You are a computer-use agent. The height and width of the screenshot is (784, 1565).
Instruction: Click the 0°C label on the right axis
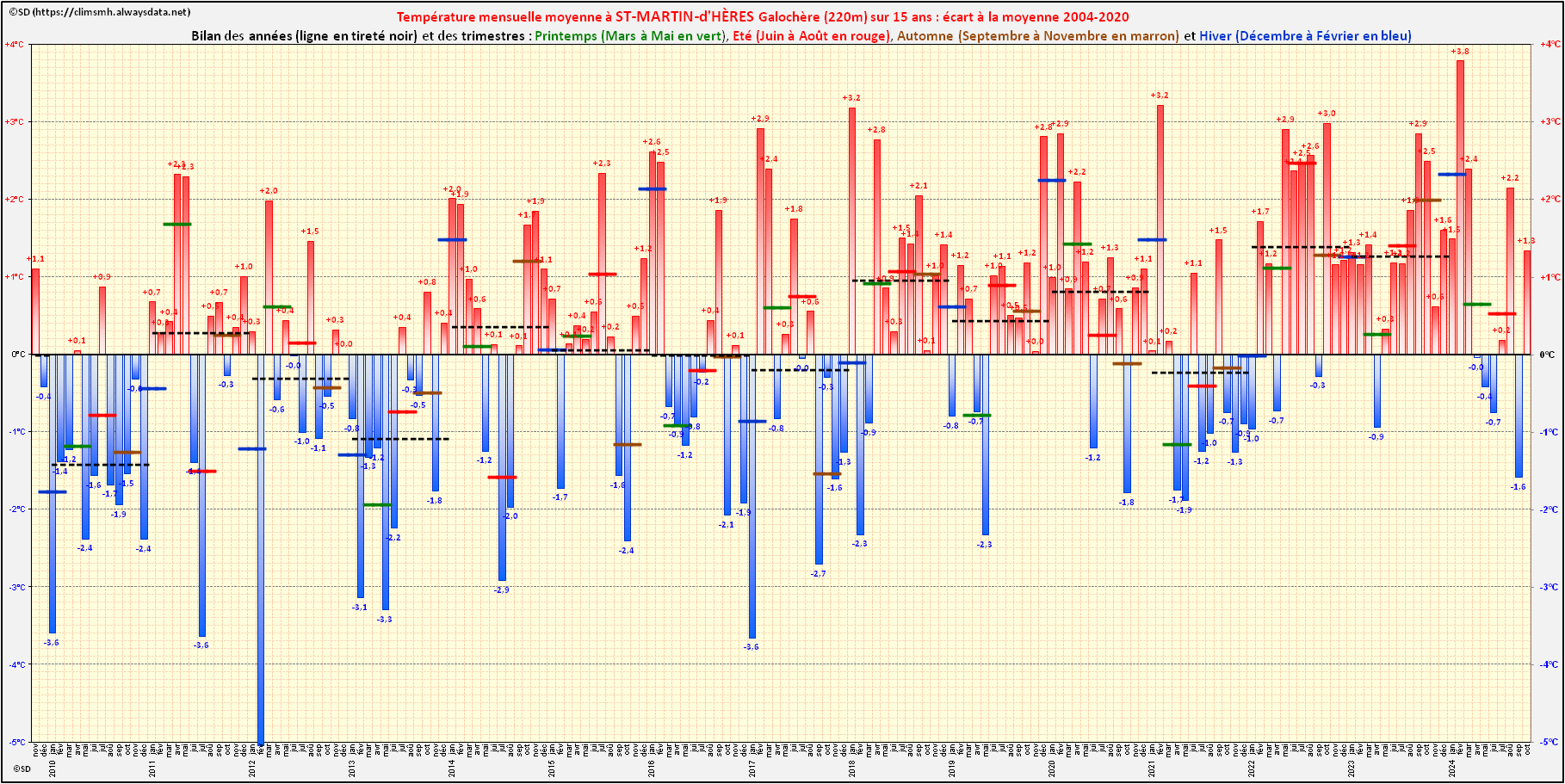(1547, 354)
